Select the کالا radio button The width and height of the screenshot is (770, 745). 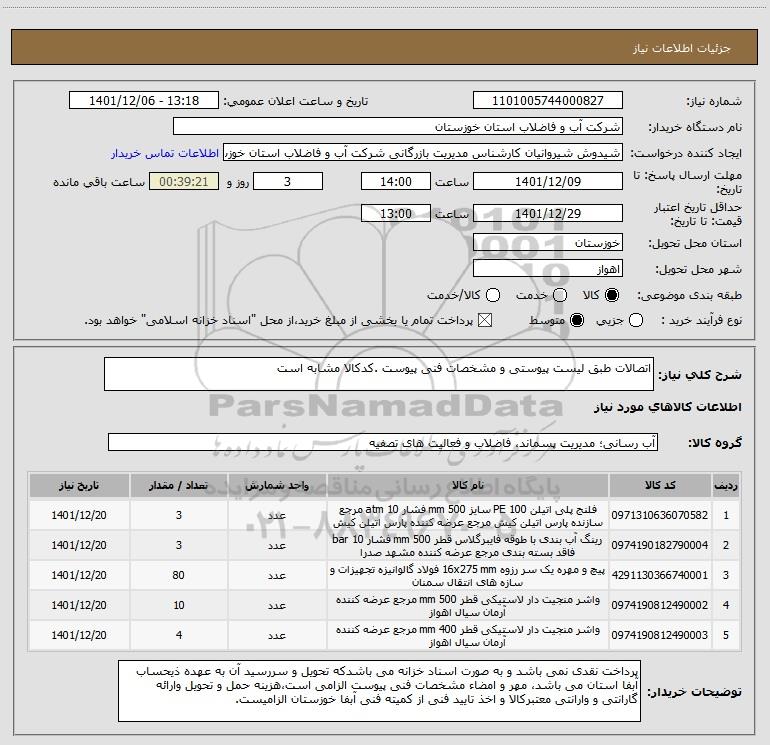[612, 295]
